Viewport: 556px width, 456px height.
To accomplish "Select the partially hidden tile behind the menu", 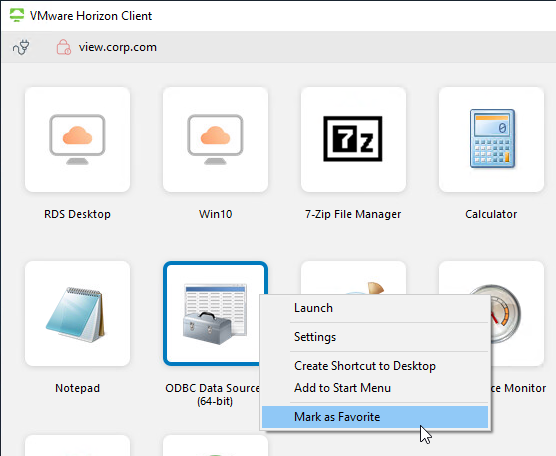I will pos(353,278).
